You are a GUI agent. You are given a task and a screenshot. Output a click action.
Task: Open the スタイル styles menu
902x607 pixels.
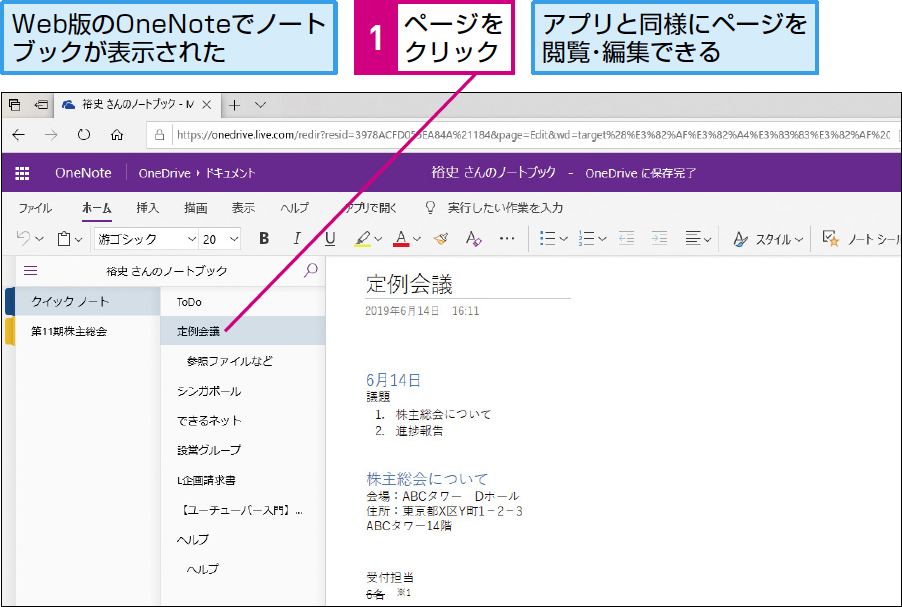768,239
